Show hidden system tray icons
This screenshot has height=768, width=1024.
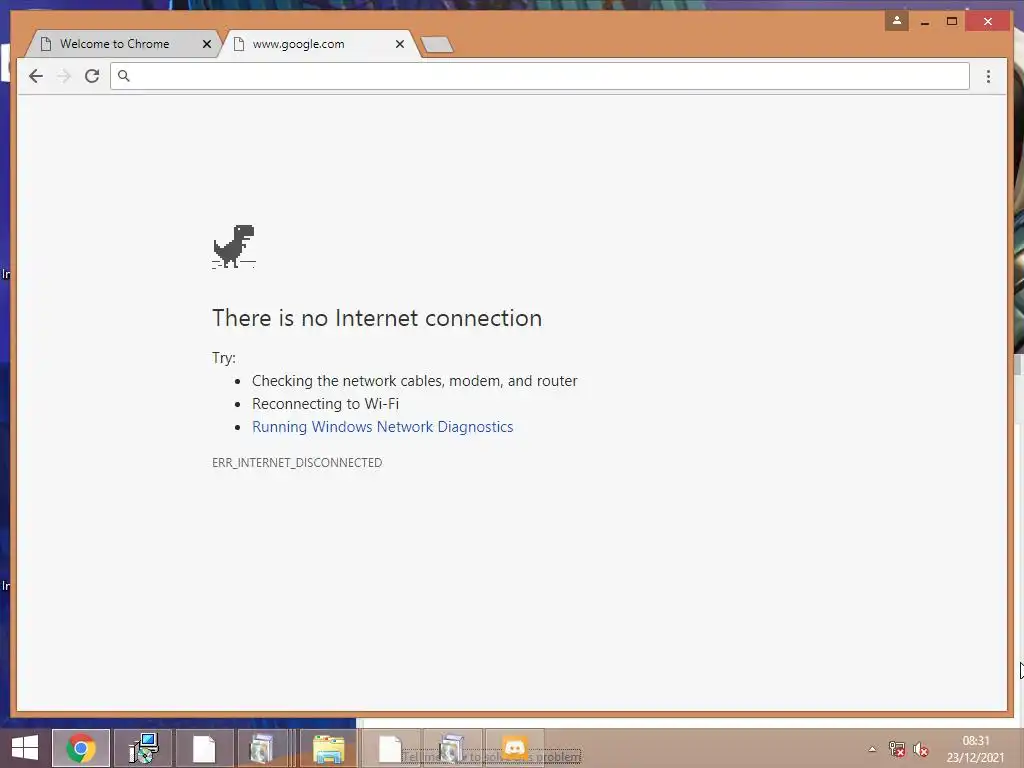pos(872,749)
